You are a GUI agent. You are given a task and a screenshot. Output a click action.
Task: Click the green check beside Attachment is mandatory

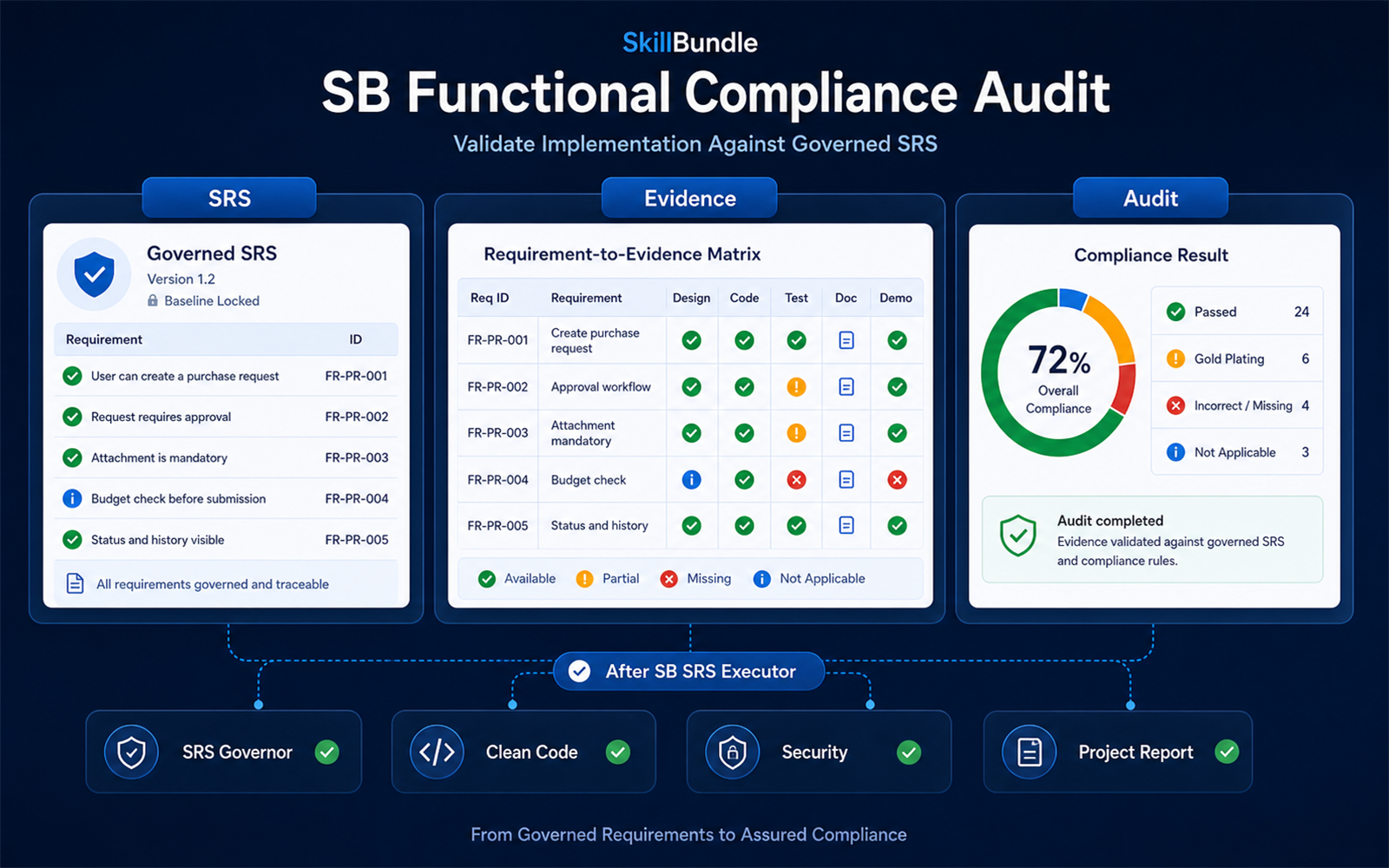tap(72, 457)
